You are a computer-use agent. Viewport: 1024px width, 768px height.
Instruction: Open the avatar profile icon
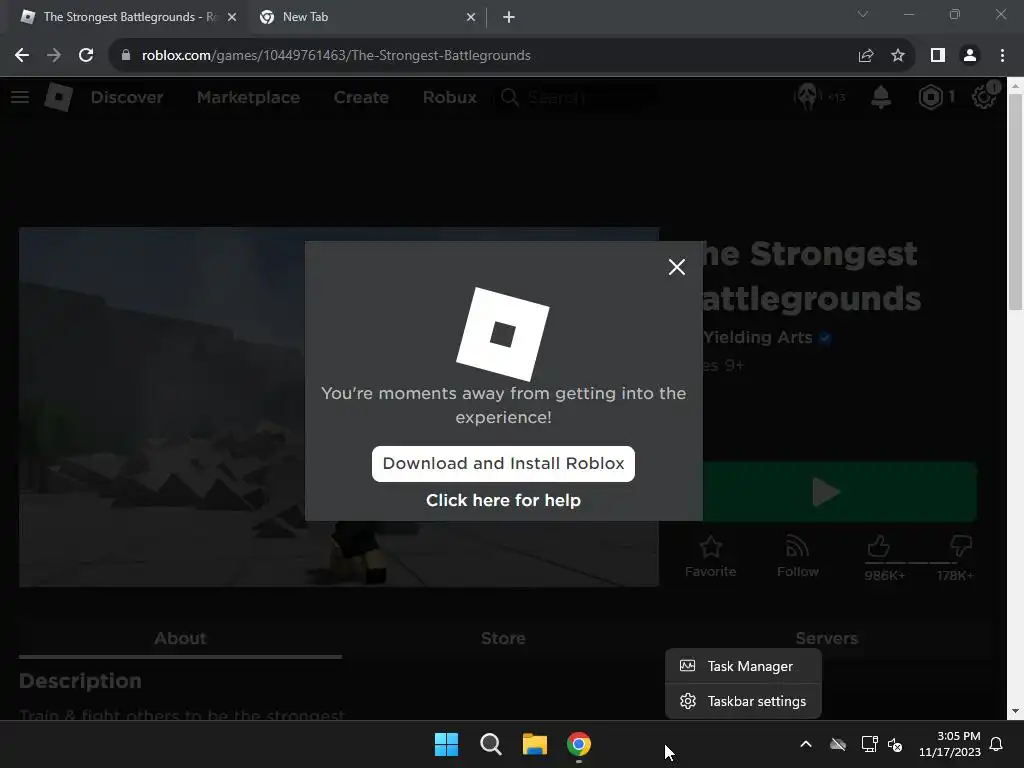[808, 97]
